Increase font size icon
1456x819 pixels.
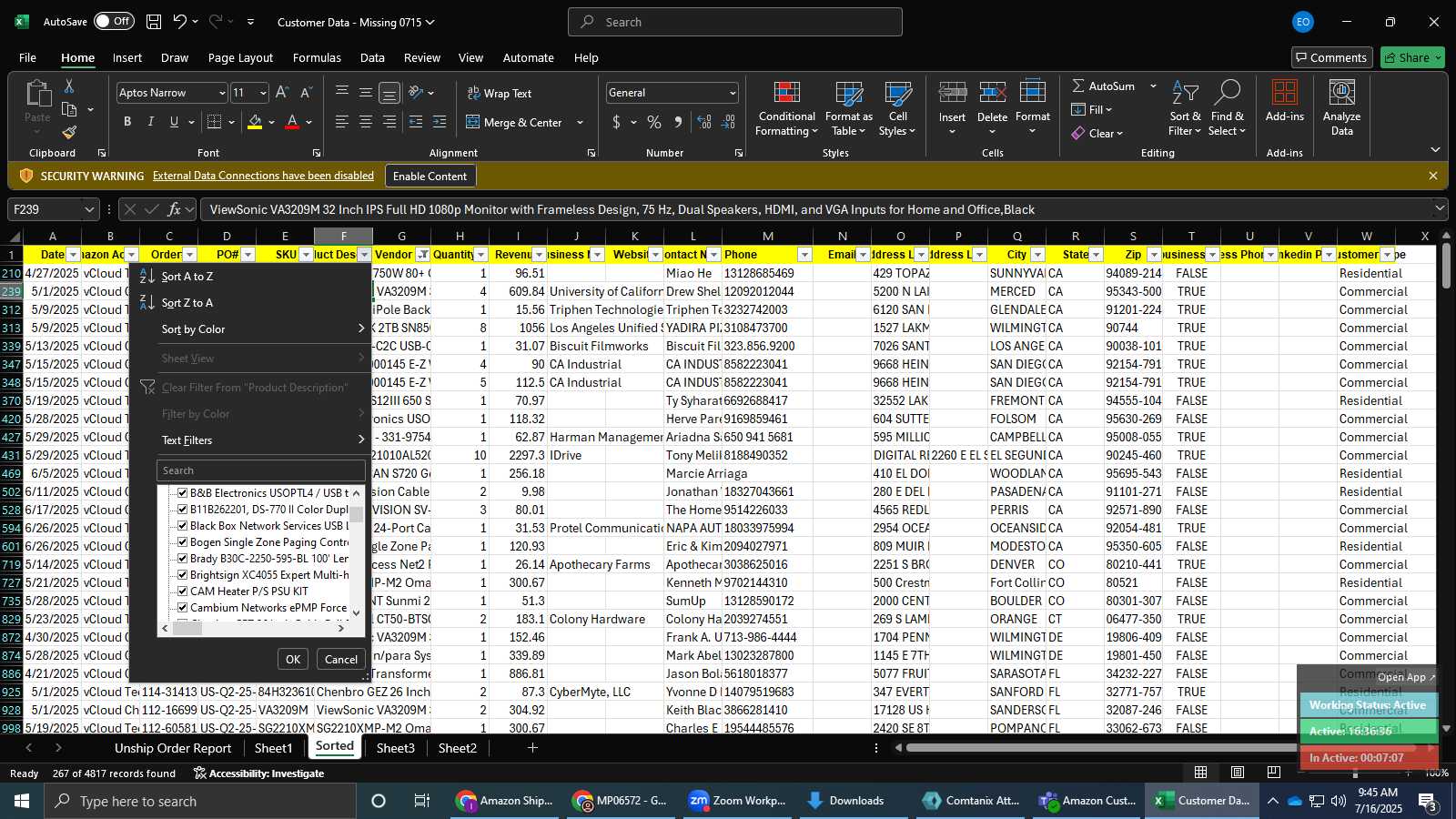point(282,93)
